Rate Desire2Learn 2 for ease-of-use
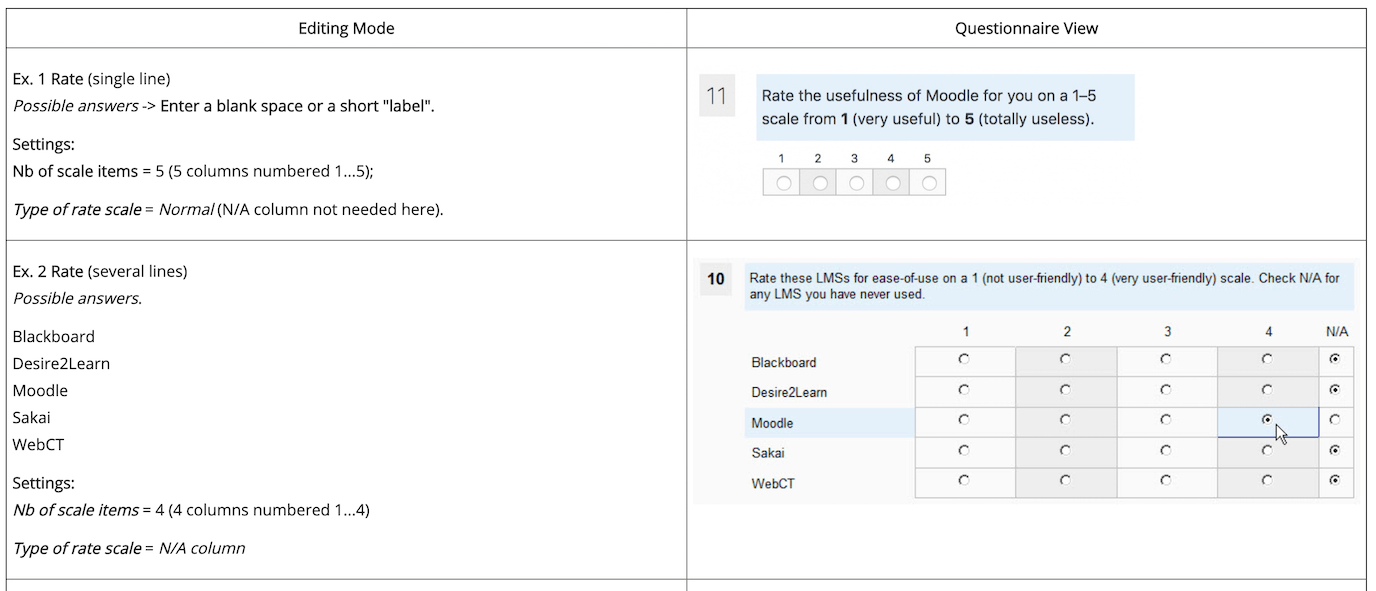This screenshot has height=591, width=1376. (1066, 390)
